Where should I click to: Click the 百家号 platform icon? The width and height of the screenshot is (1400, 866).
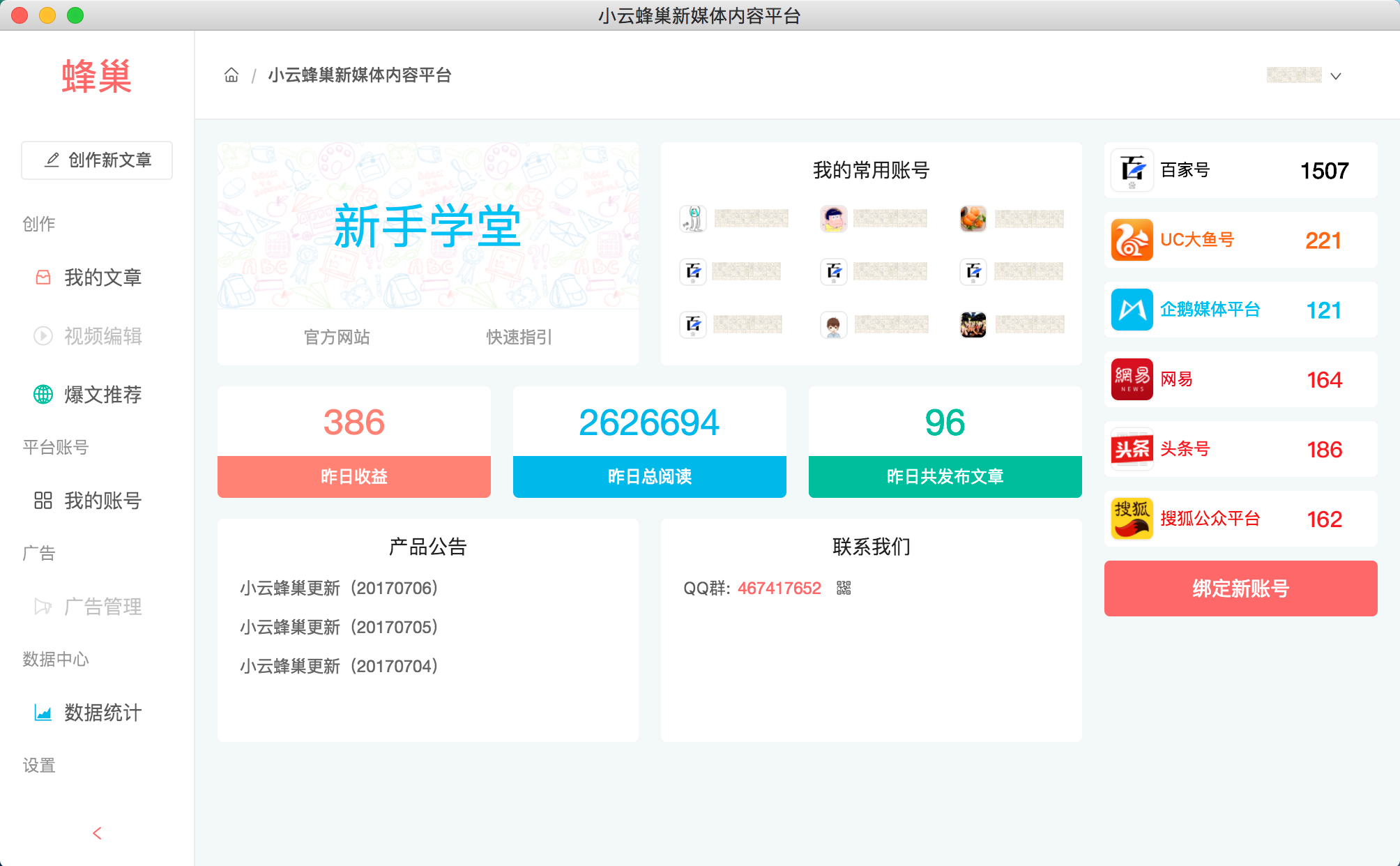(x=1132, y=170)
